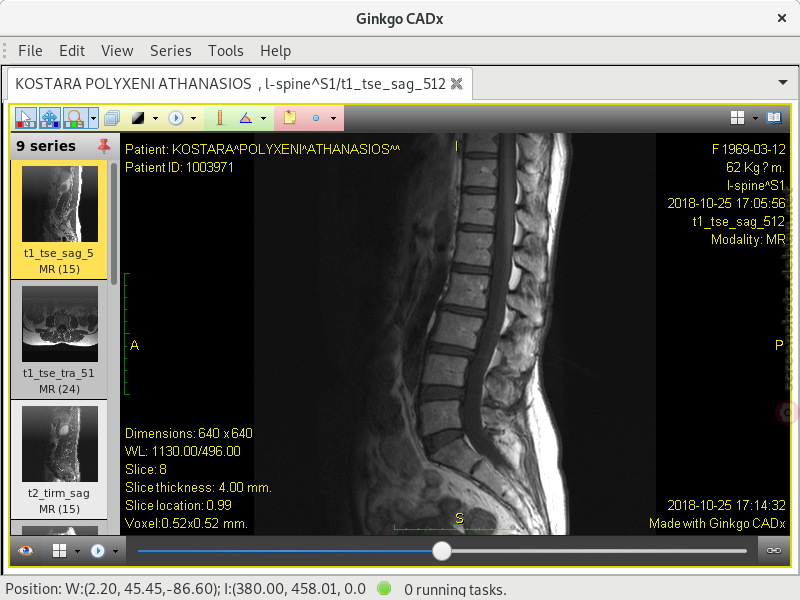Viewport: 800px width, 600px height.
Task: Toggle the eye visibility icon in bottom bar
Action: point(26,551)
